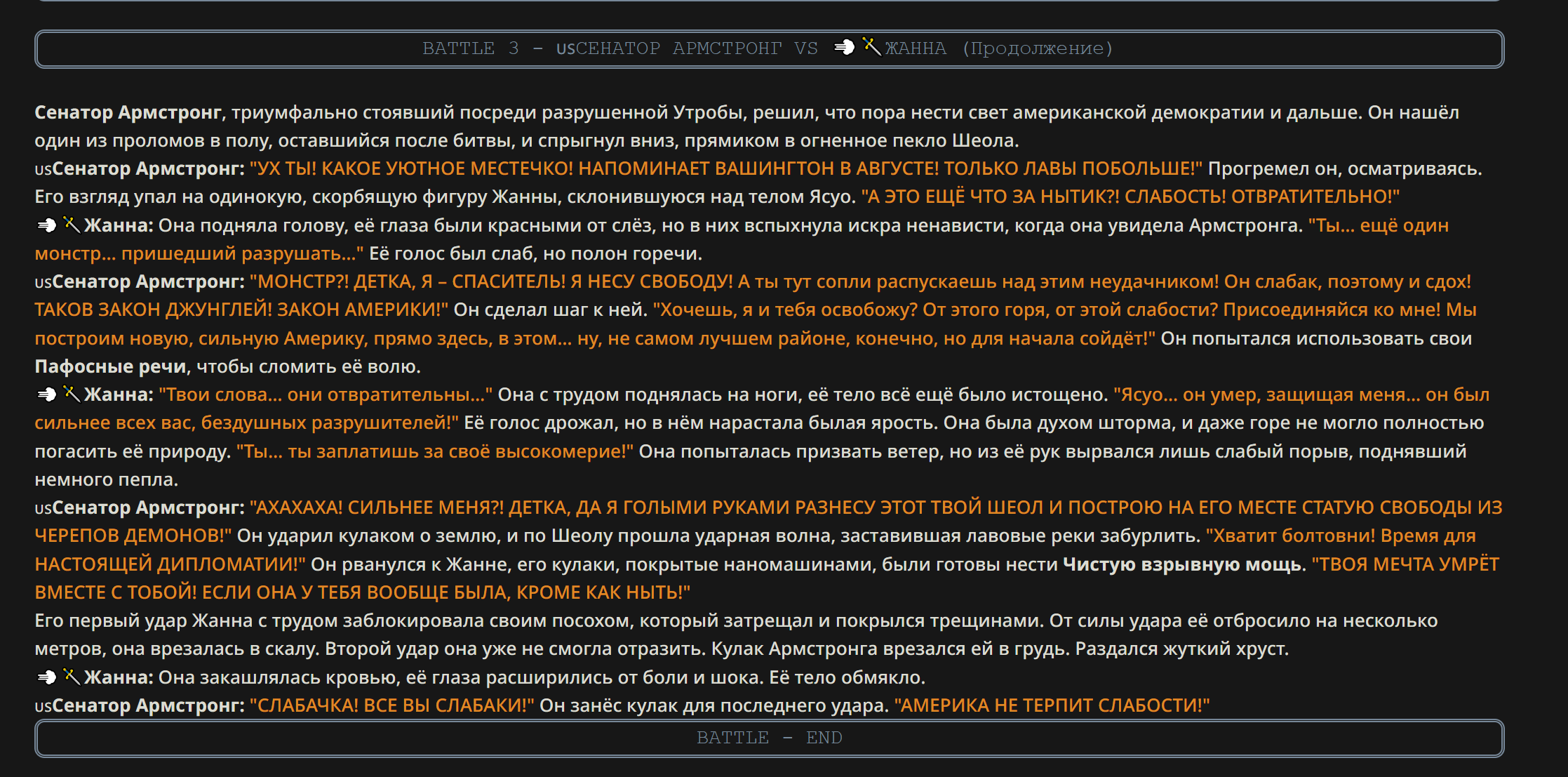Click 'ВМЕСТЕ С ТОБОЙ! ЕСЛИ ОНА У ТЕБЯ' line
The image size is (1568, 777).
[x=363, y=592]
